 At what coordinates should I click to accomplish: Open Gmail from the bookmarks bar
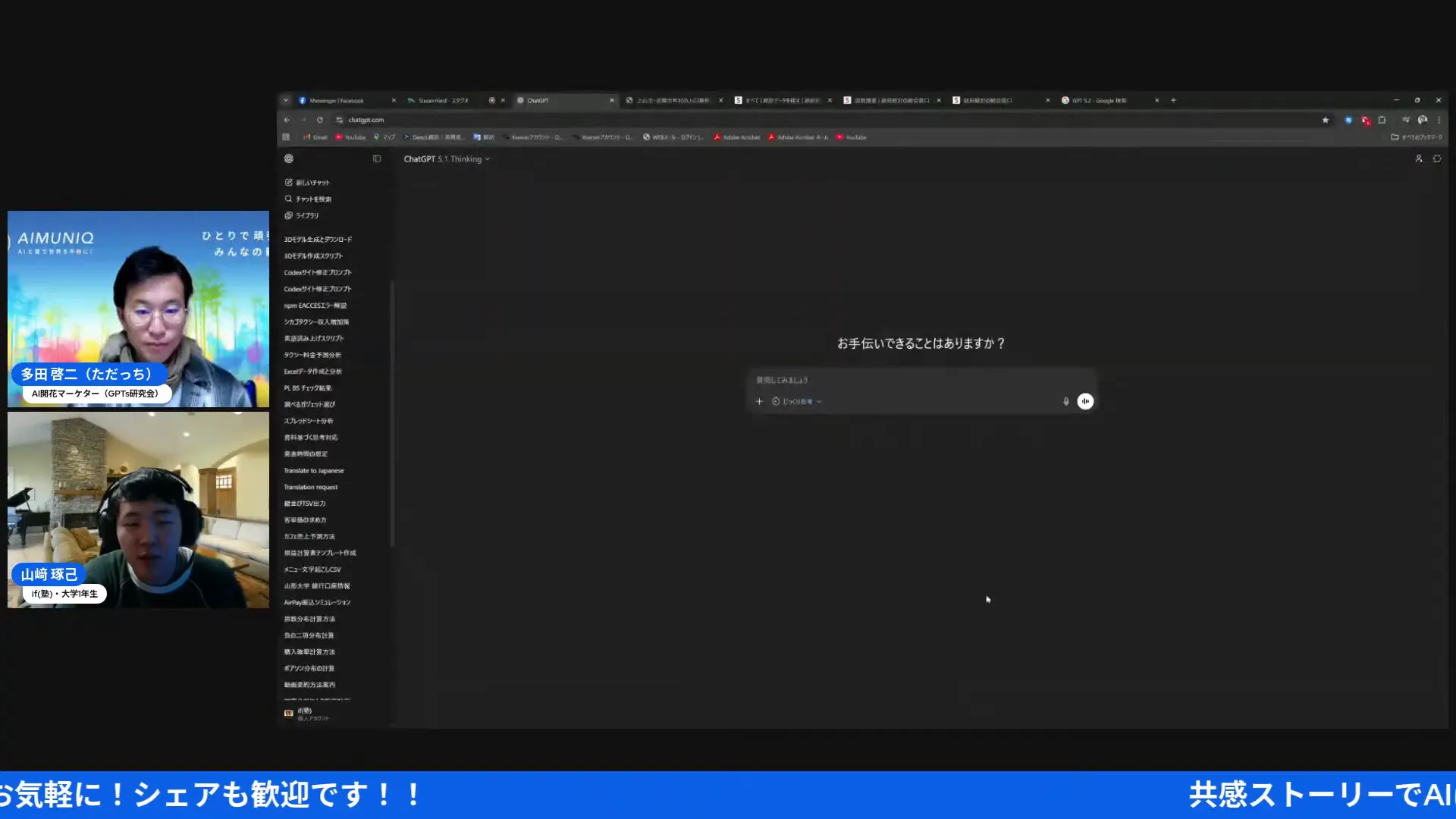[315, 137]
